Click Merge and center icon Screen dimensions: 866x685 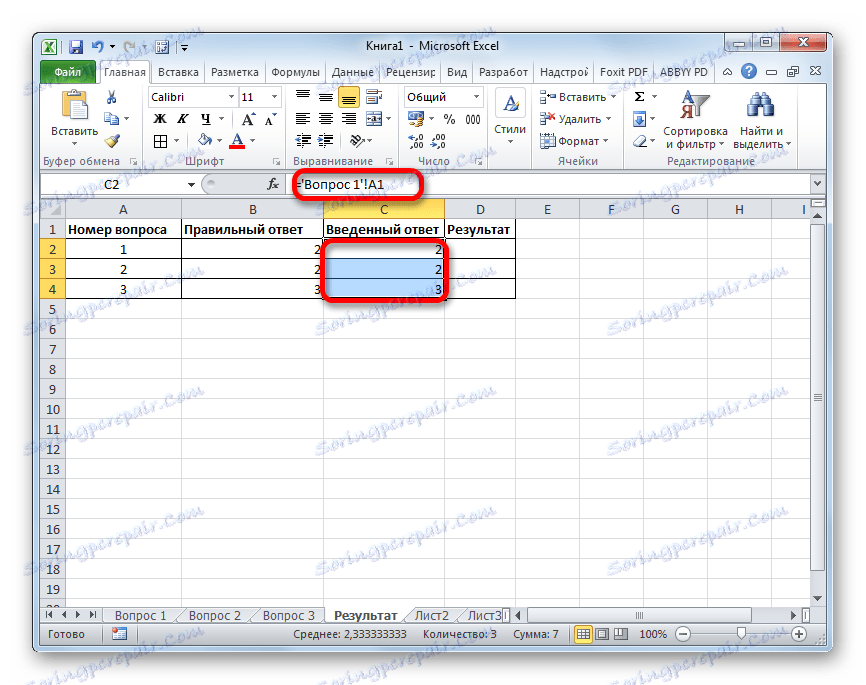[x=374, y=119]
